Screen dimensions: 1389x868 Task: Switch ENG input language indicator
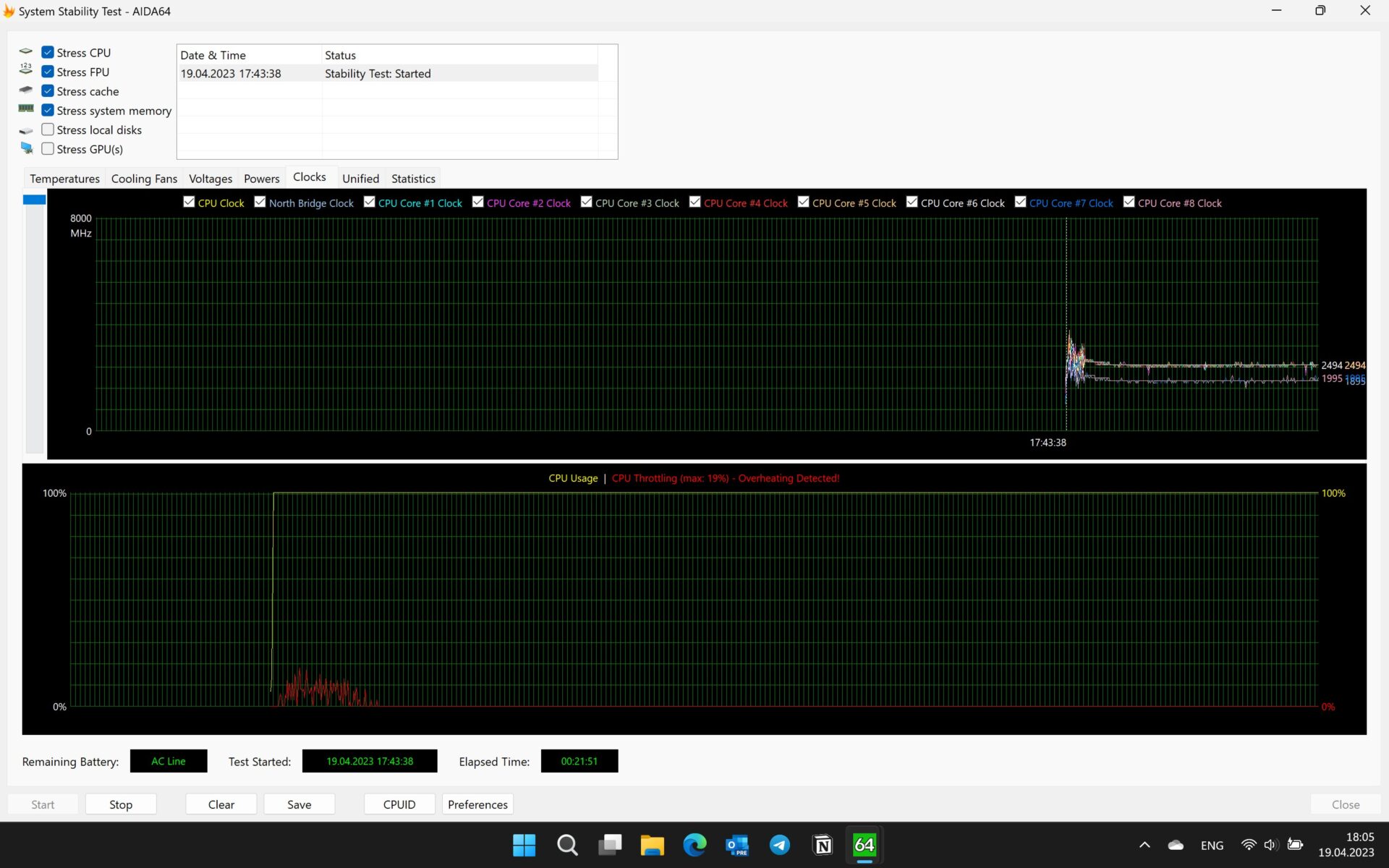point(1212,845)
